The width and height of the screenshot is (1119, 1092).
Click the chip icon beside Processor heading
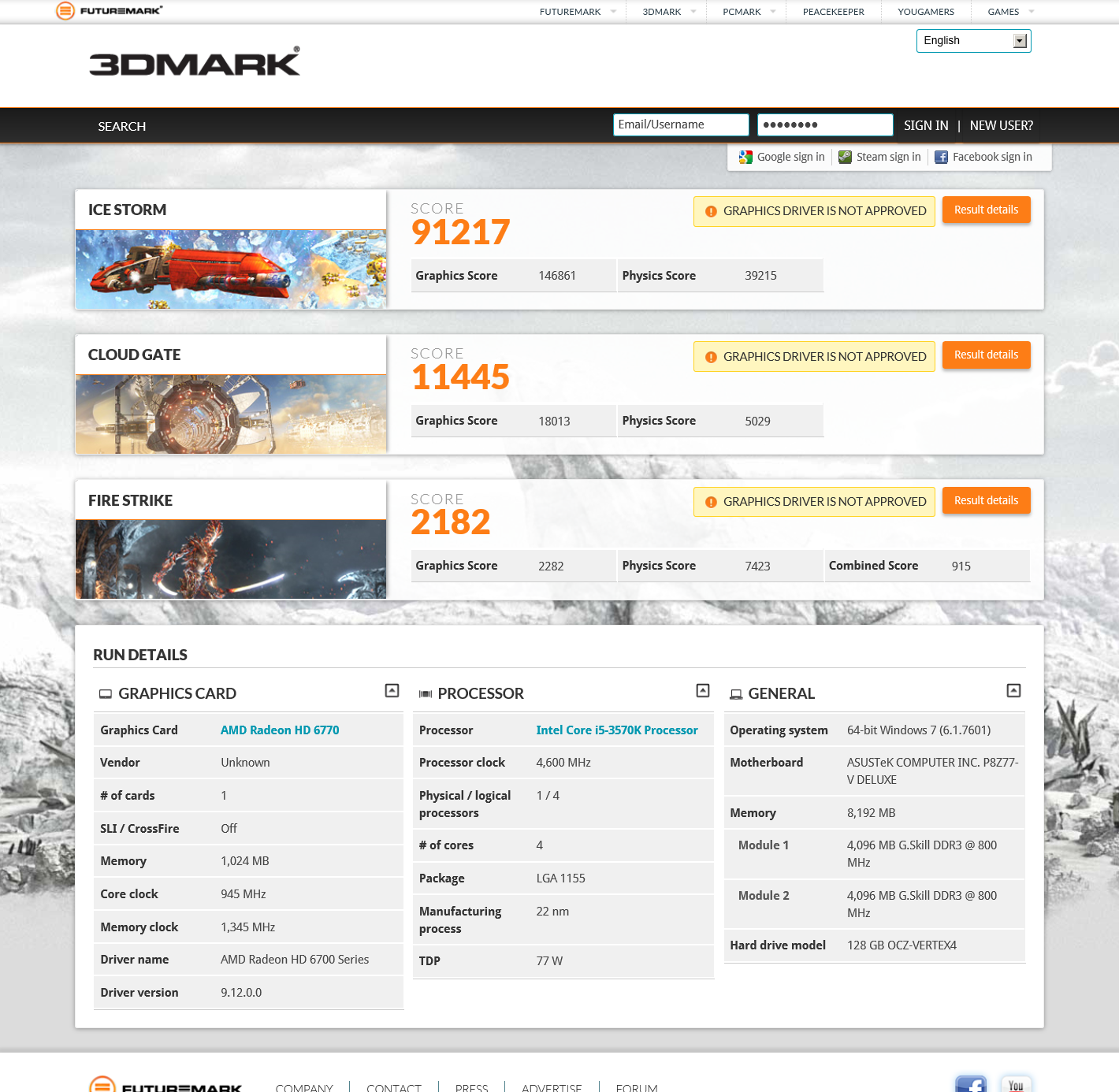tap(426, 694)
